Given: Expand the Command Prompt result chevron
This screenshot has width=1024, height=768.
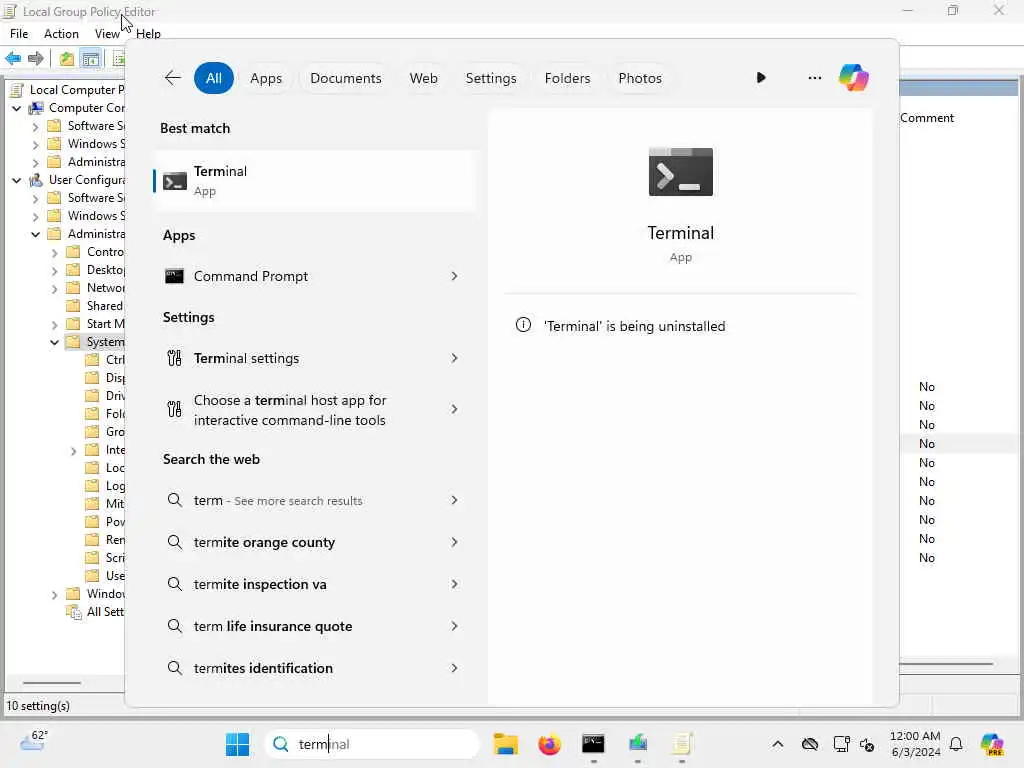Looking at the screenshot, I should pos(454,276).
